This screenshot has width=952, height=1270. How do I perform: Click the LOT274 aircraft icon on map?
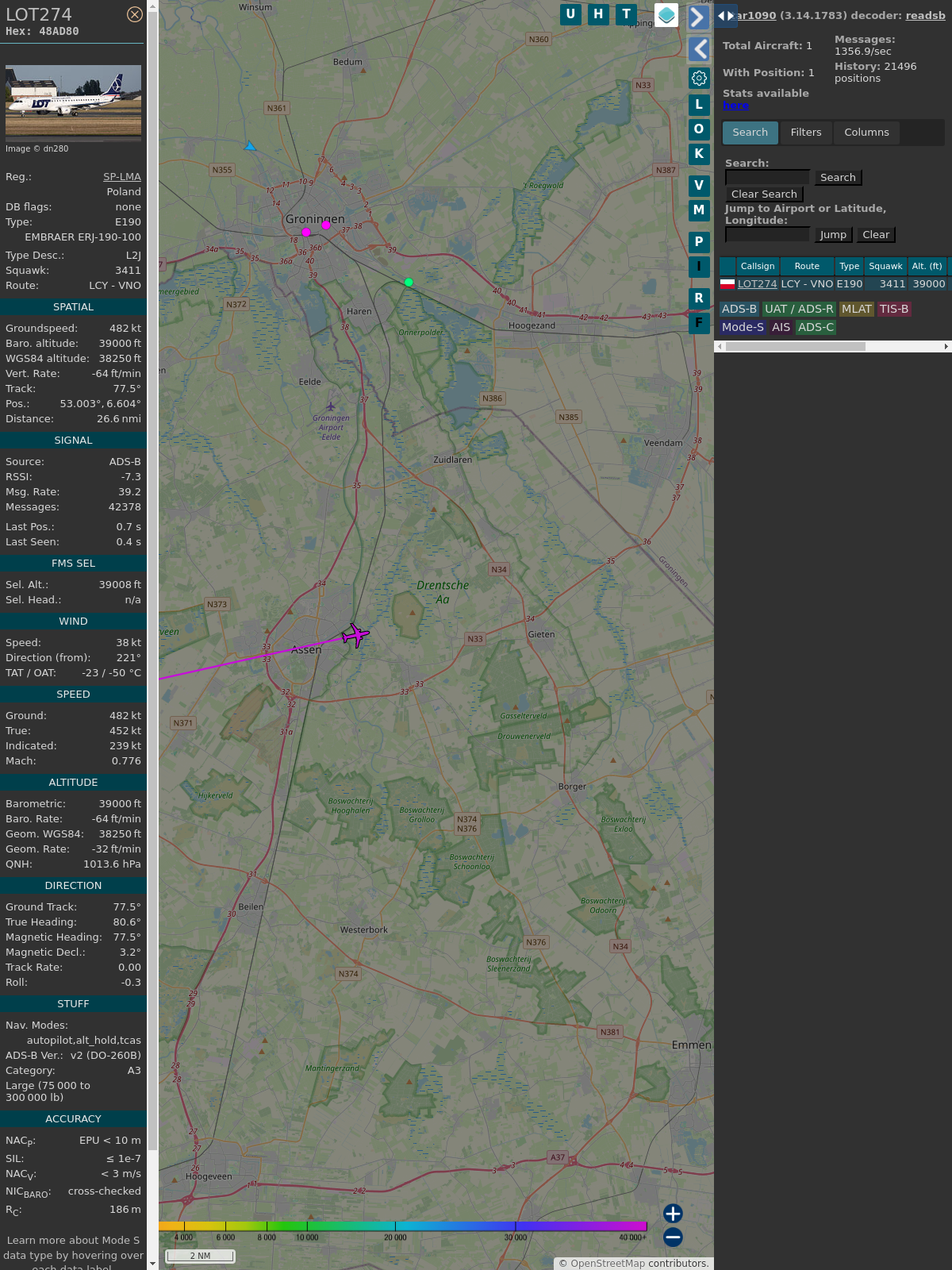[355, 635]
